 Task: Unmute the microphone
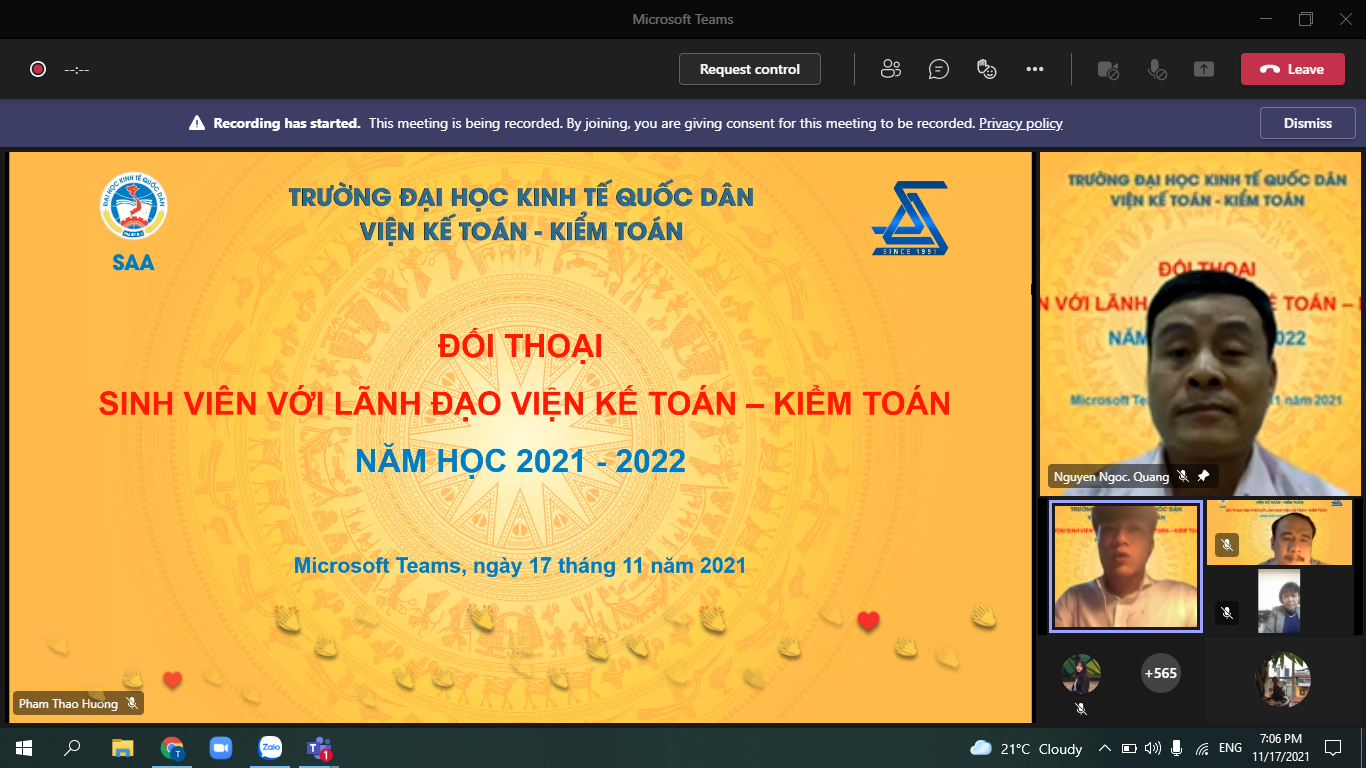[x=1156, y=69]
